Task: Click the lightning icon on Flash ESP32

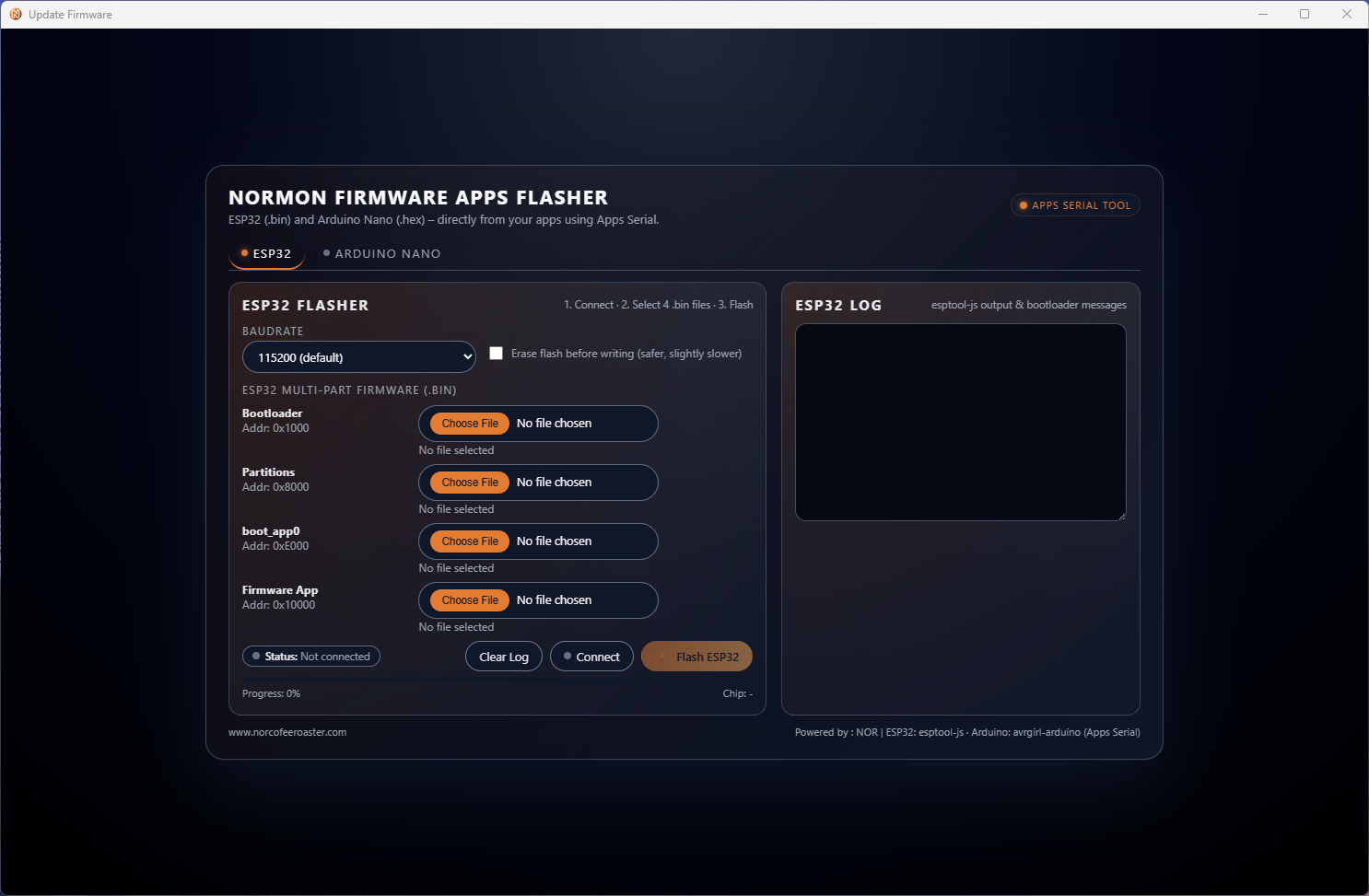Action: pyautogui.click(x=662, y=657)
